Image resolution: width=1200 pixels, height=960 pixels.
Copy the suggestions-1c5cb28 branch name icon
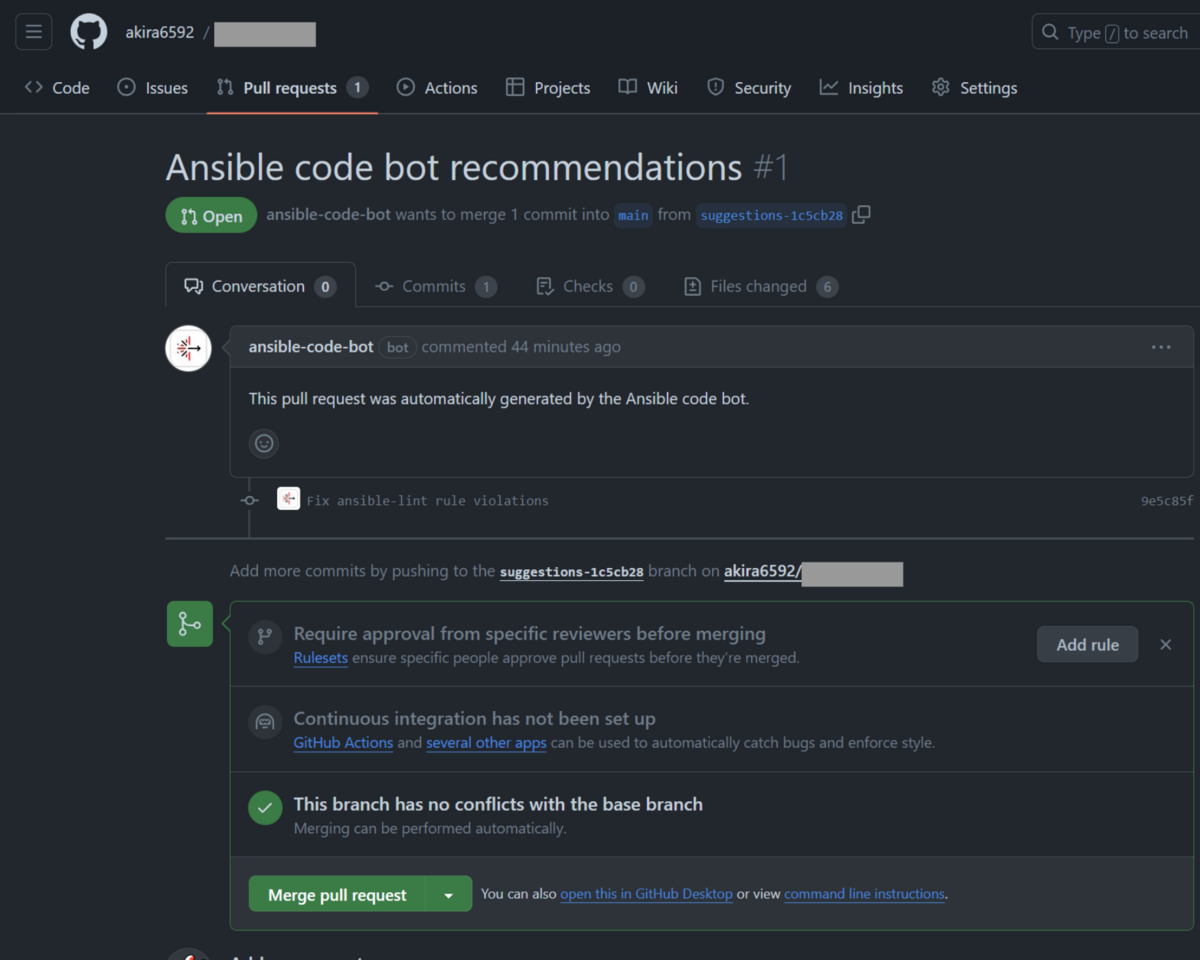coord(861,214)
